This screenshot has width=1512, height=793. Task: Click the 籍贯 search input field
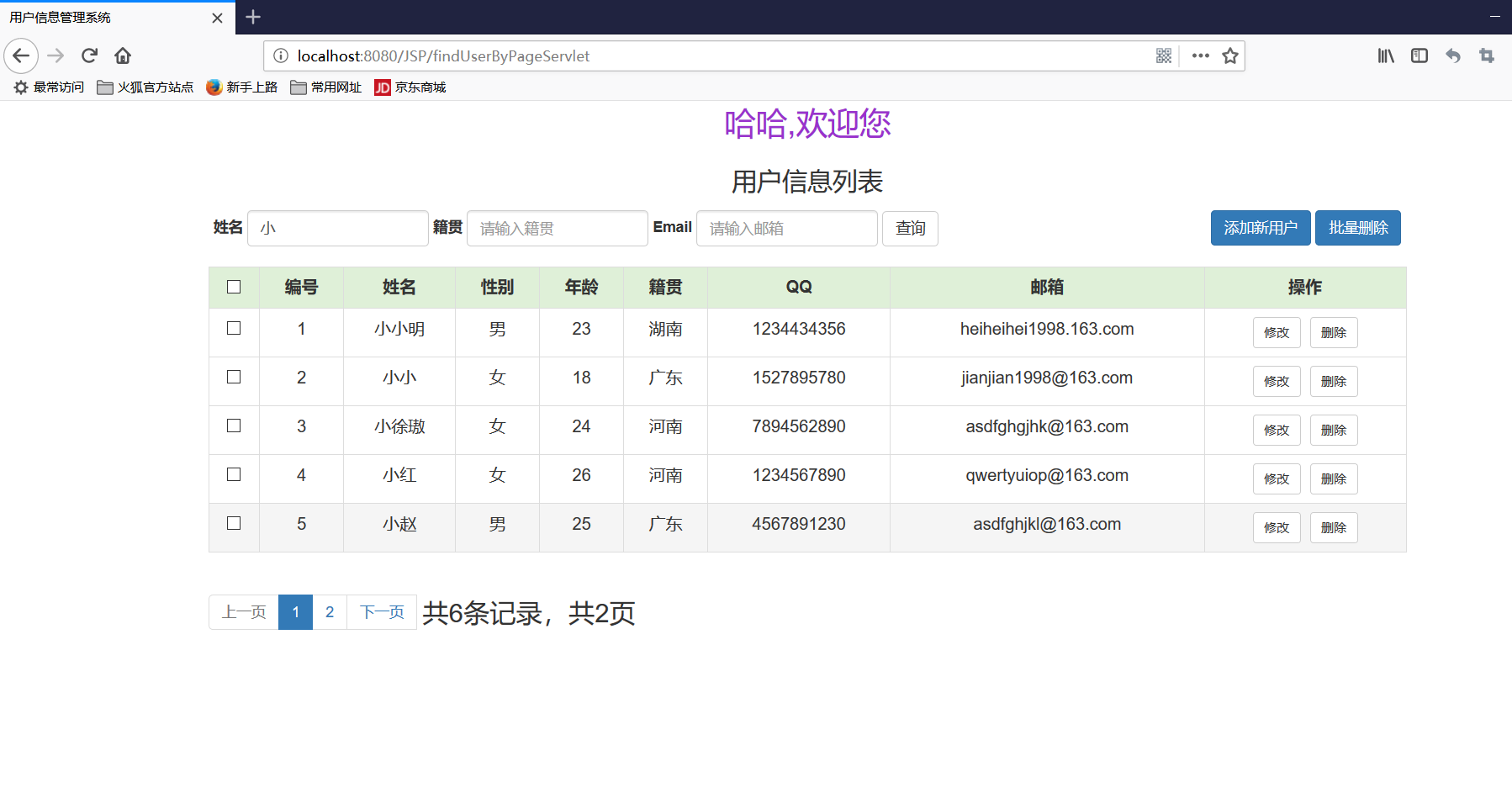(x=557, y=228)
